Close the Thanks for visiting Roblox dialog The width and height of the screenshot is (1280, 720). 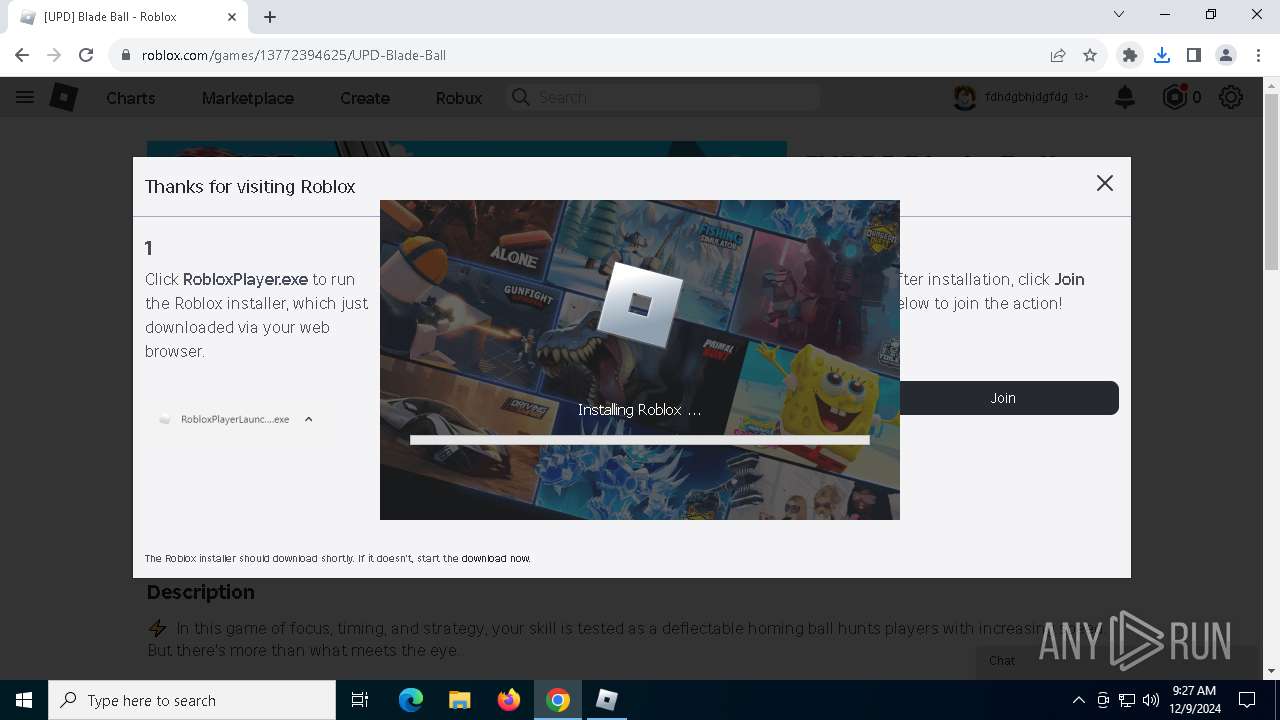click(1105, 183)
